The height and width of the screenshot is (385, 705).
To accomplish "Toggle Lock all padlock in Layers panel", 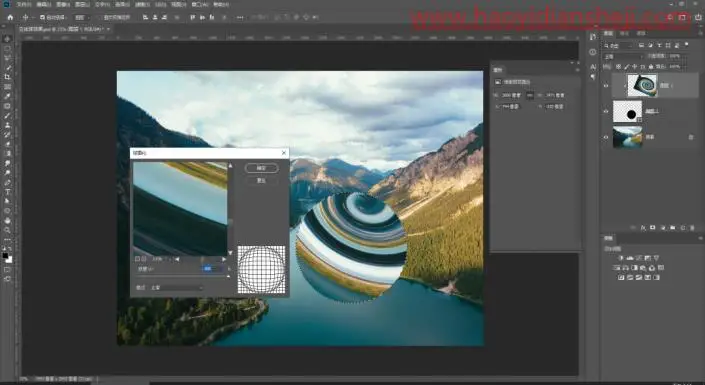I will pos(651,67).
